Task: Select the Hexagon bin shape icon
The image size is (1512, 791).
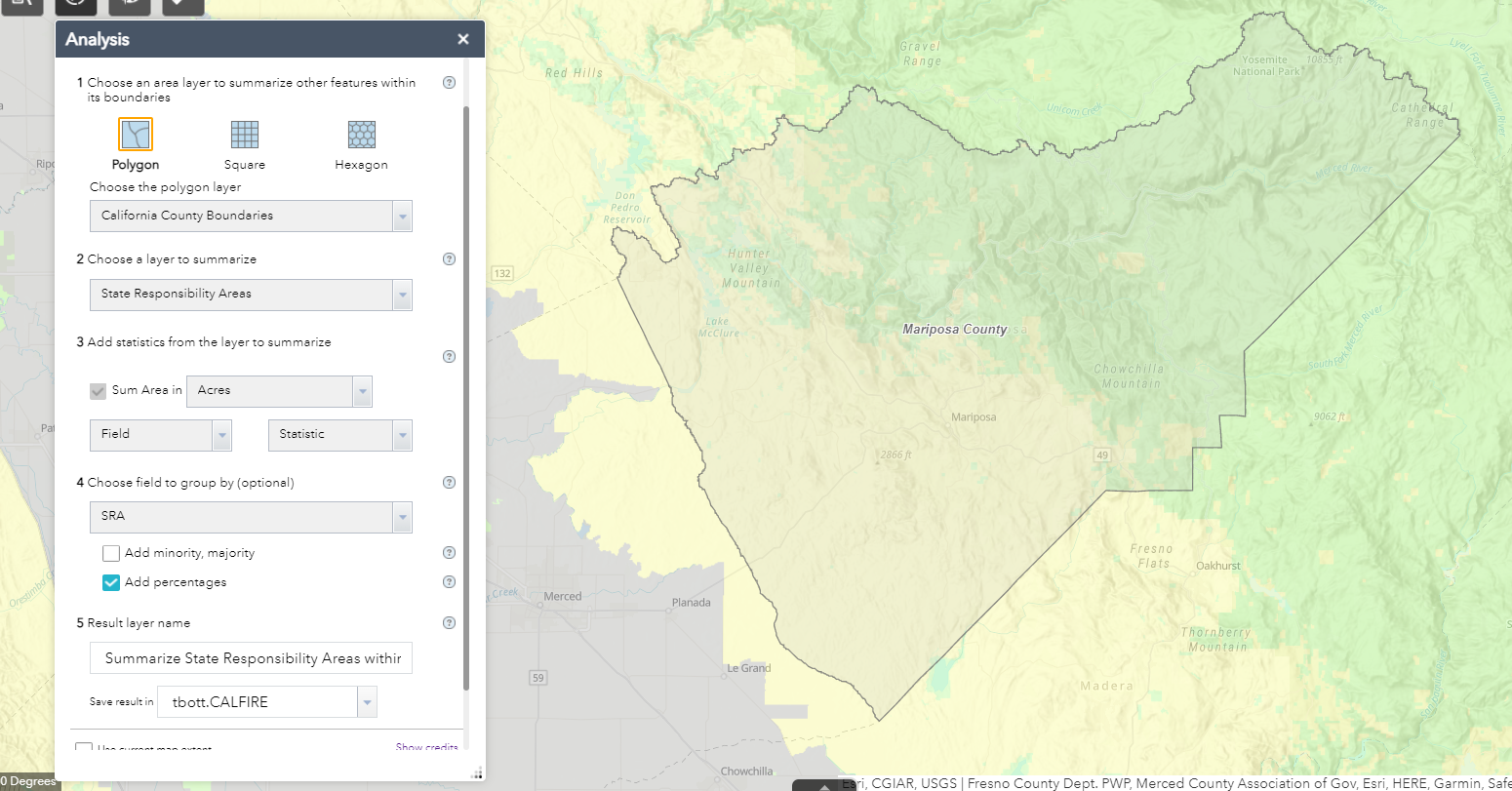Action: 362,134
